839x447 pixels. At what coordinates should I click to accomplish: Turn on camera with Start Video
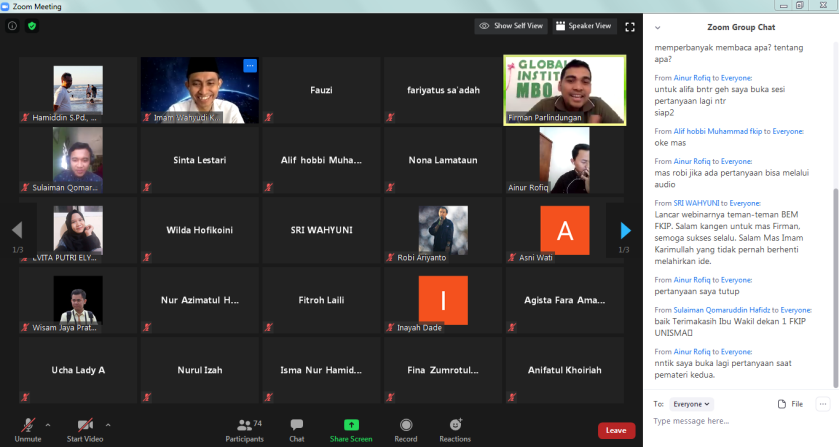coord(86,429)
